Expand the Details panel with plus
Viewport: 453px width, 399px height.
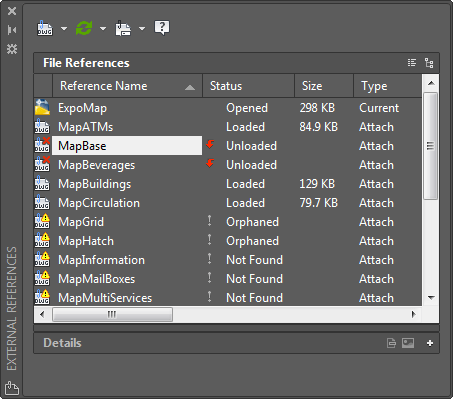430,343
